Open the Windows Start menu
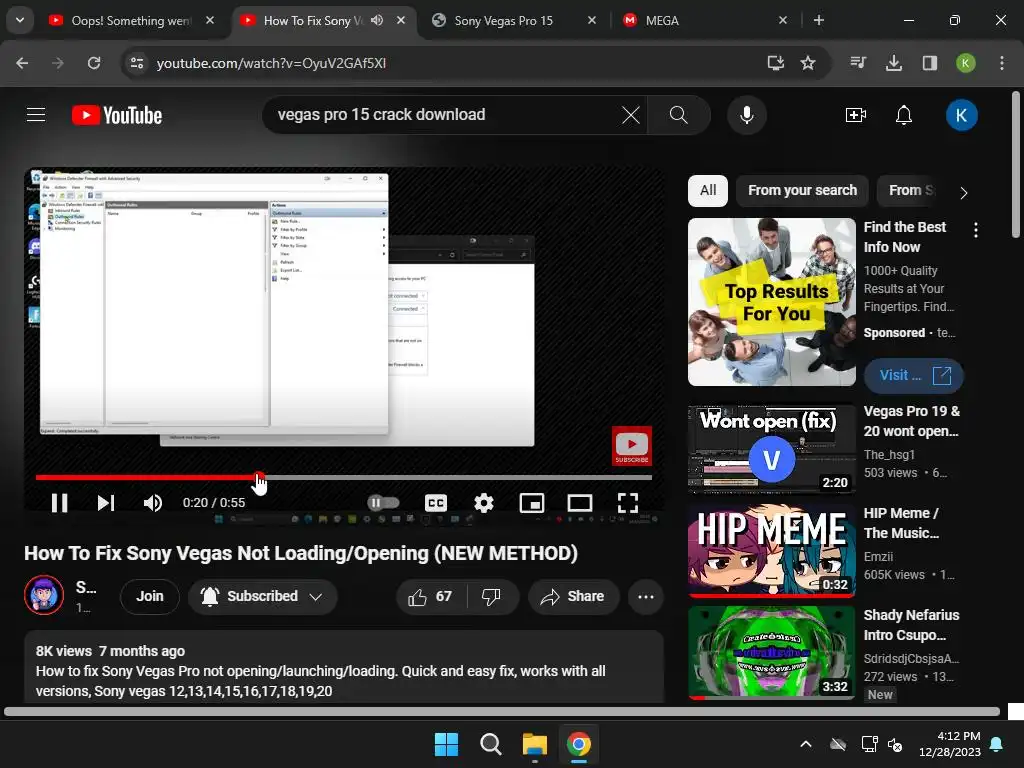 (447, 744)
